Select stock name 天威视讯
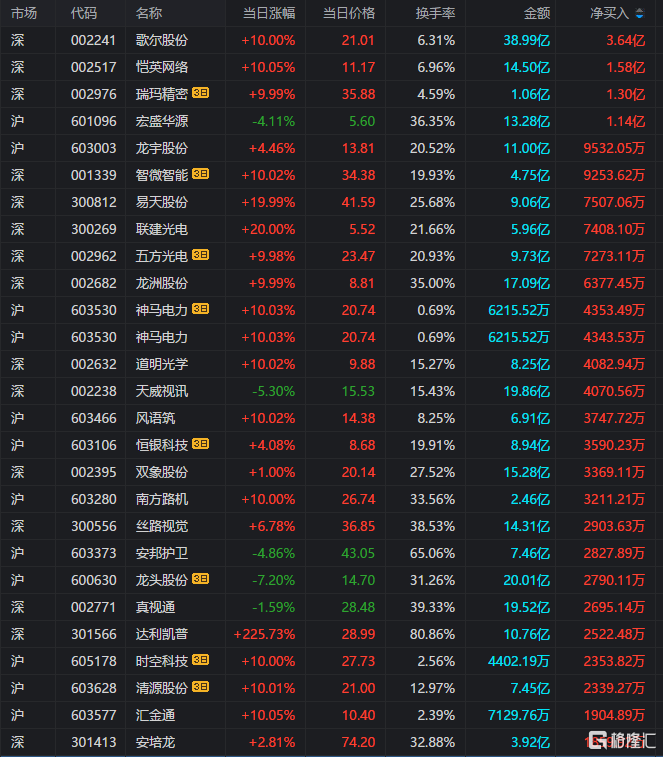 [x=162, y=391]
